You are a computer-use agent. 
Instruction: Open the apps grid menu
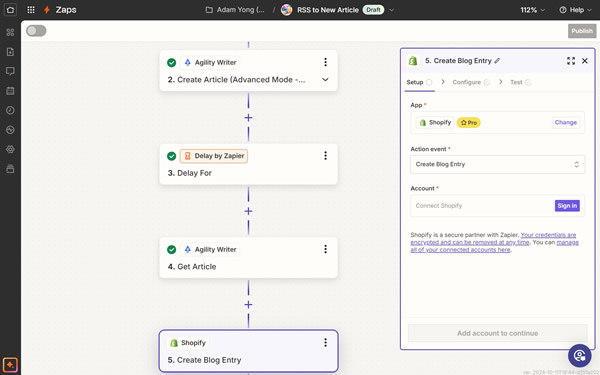click(x=31, y=10)
